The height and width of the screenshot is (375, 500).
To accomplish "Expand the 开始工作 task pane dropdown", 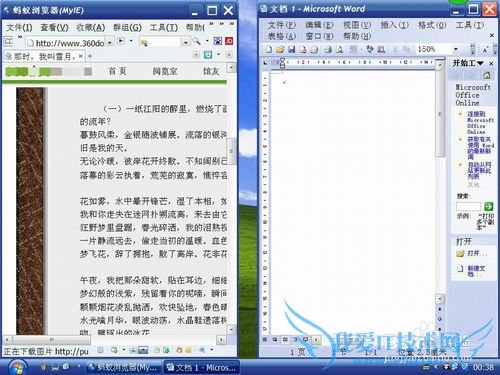I will pyautogui.click(x=480, y=63).
